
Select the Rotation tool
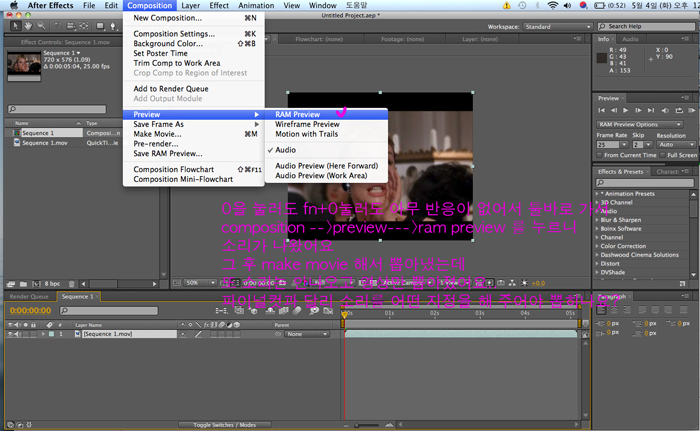58,26
